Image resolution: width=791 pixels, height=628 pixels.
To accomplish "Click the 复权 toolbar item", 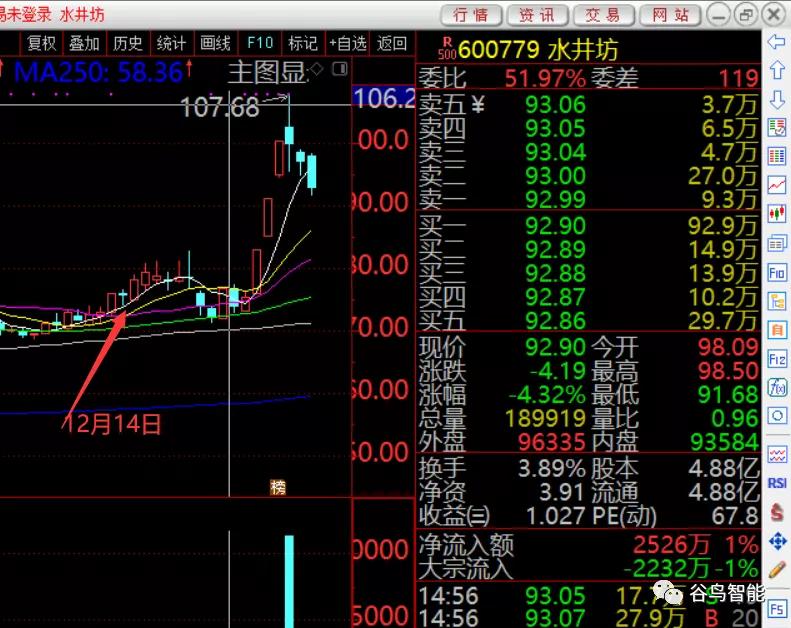I will pyautogui.click(x=41, y=43).
